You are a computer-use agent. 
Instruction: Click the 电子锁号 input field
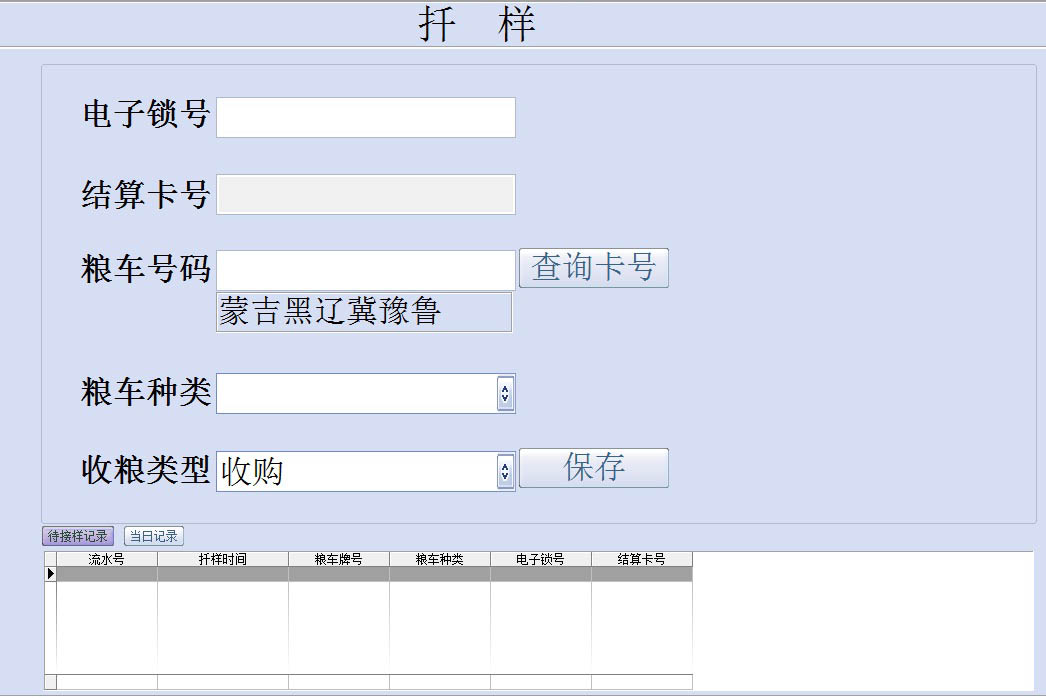(365, 117)
